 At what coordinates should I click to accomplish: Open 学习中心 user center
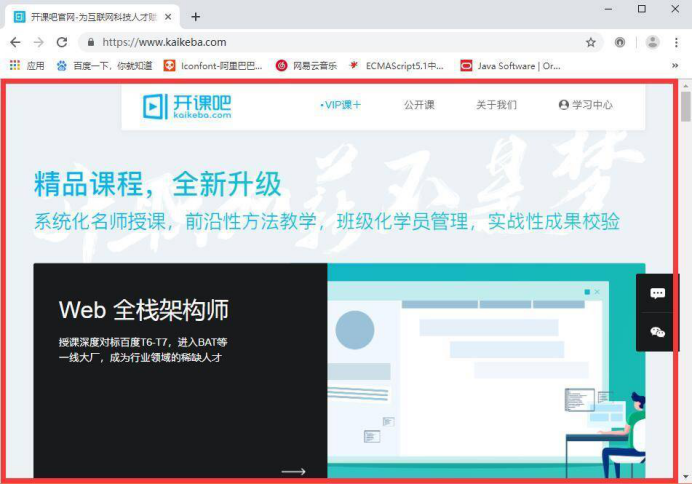(586, 105)
